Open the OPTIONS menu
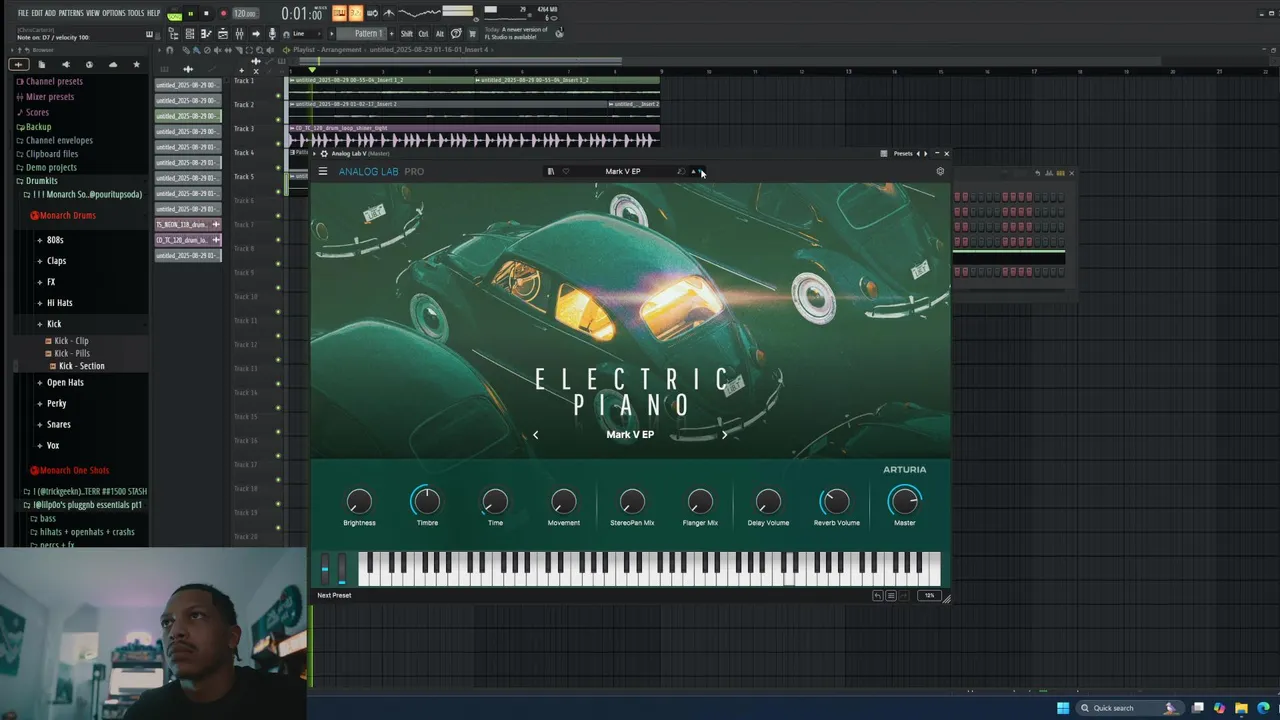 click(x=113, y=13)
